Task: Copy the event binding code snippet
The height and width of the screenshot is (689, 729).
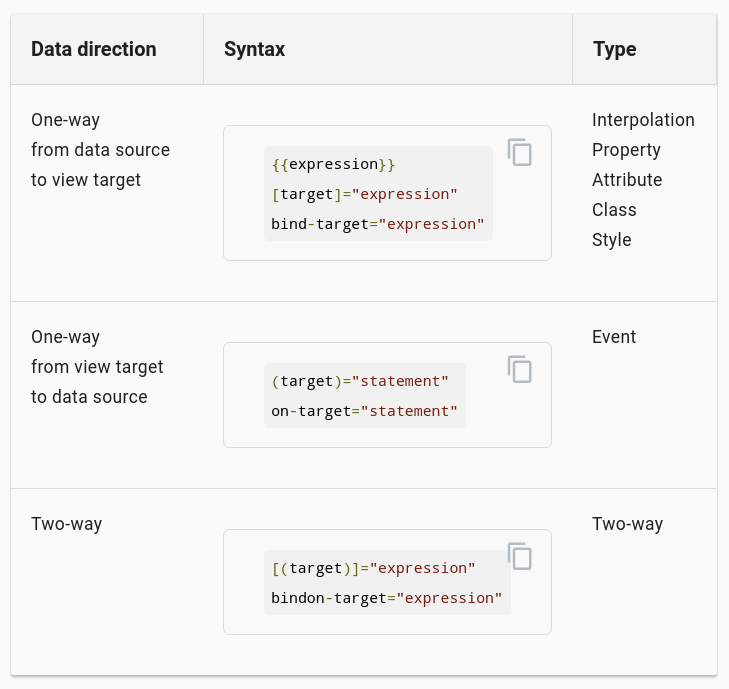Action: click(x=519, y=369)
